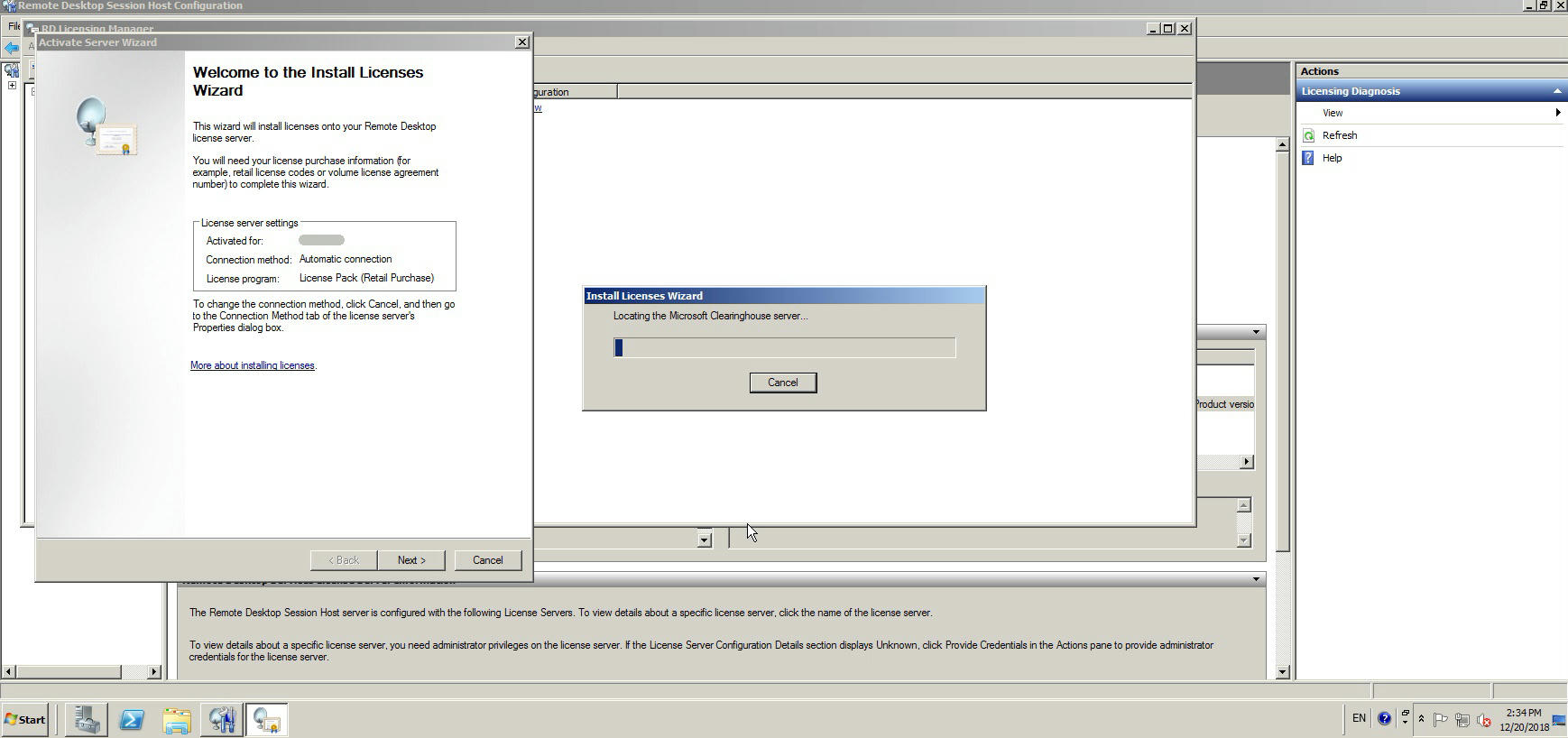Expand the tree node in left pane

coord(12,86)
